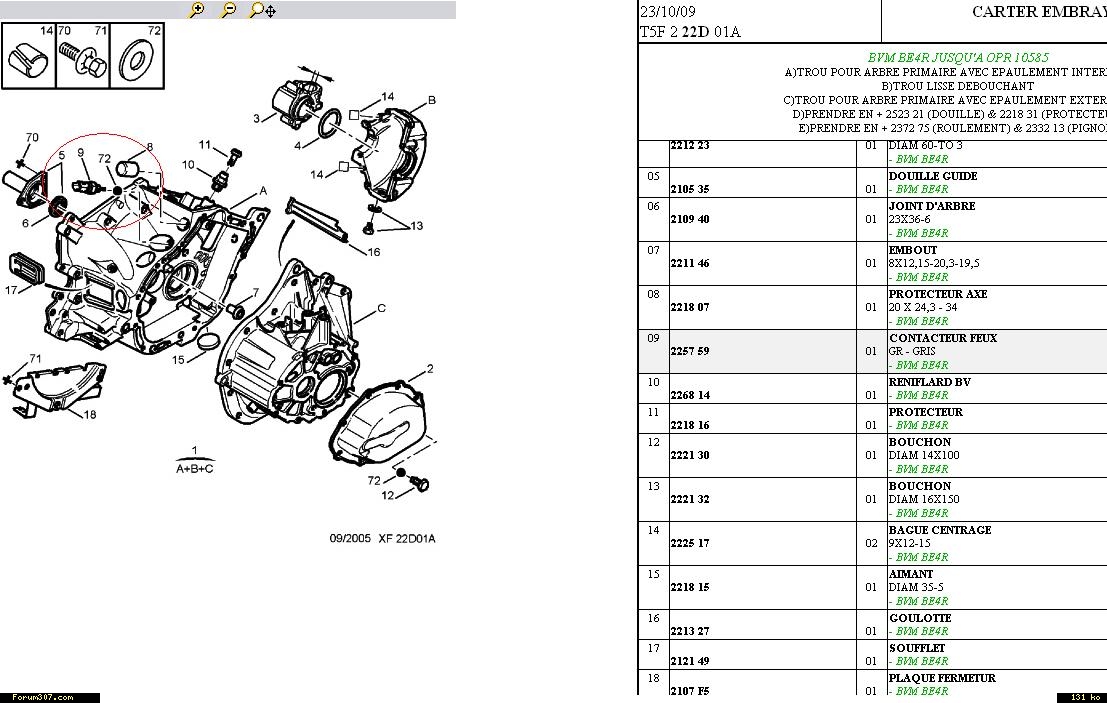Click the zoom out magnifier icon
Viewport: 1107px width, 703px height.
click(x=228, y=10)
